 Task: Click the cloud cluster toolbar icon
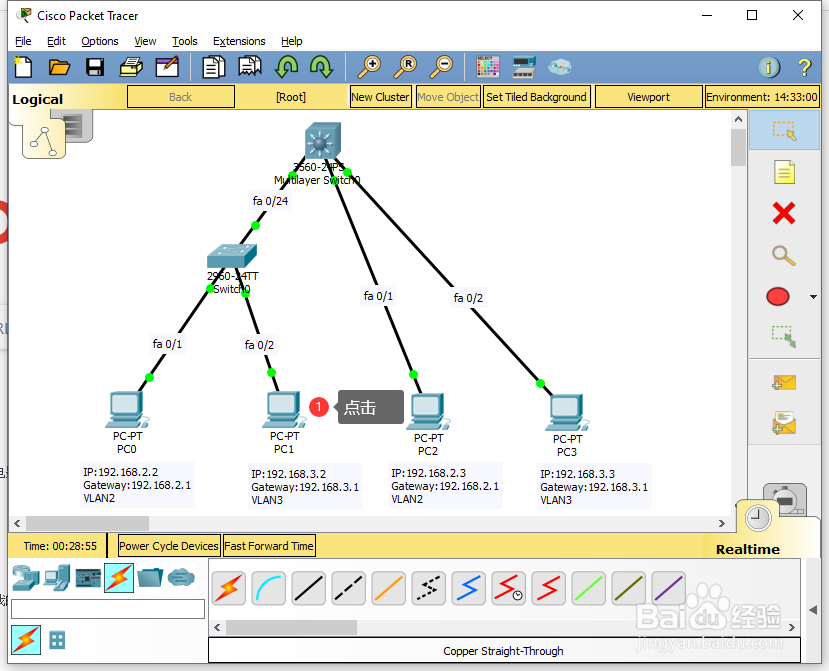pyautogui.click(x=559, y=67)
